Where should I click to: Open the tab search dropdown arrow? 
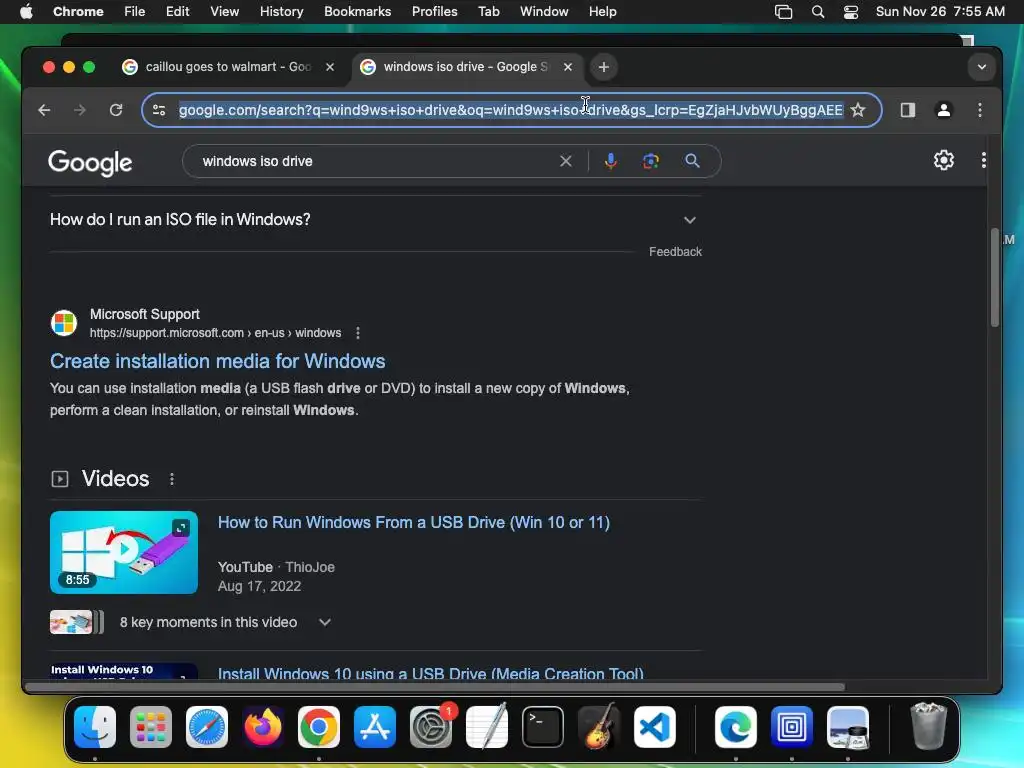pos(982,67)
